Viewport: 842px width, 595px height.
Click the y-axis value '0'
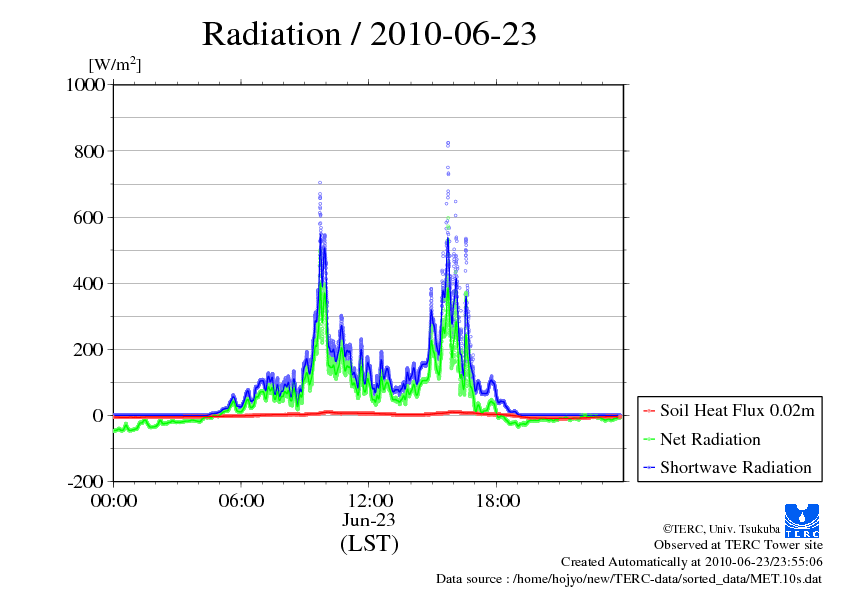coord(98,416)
